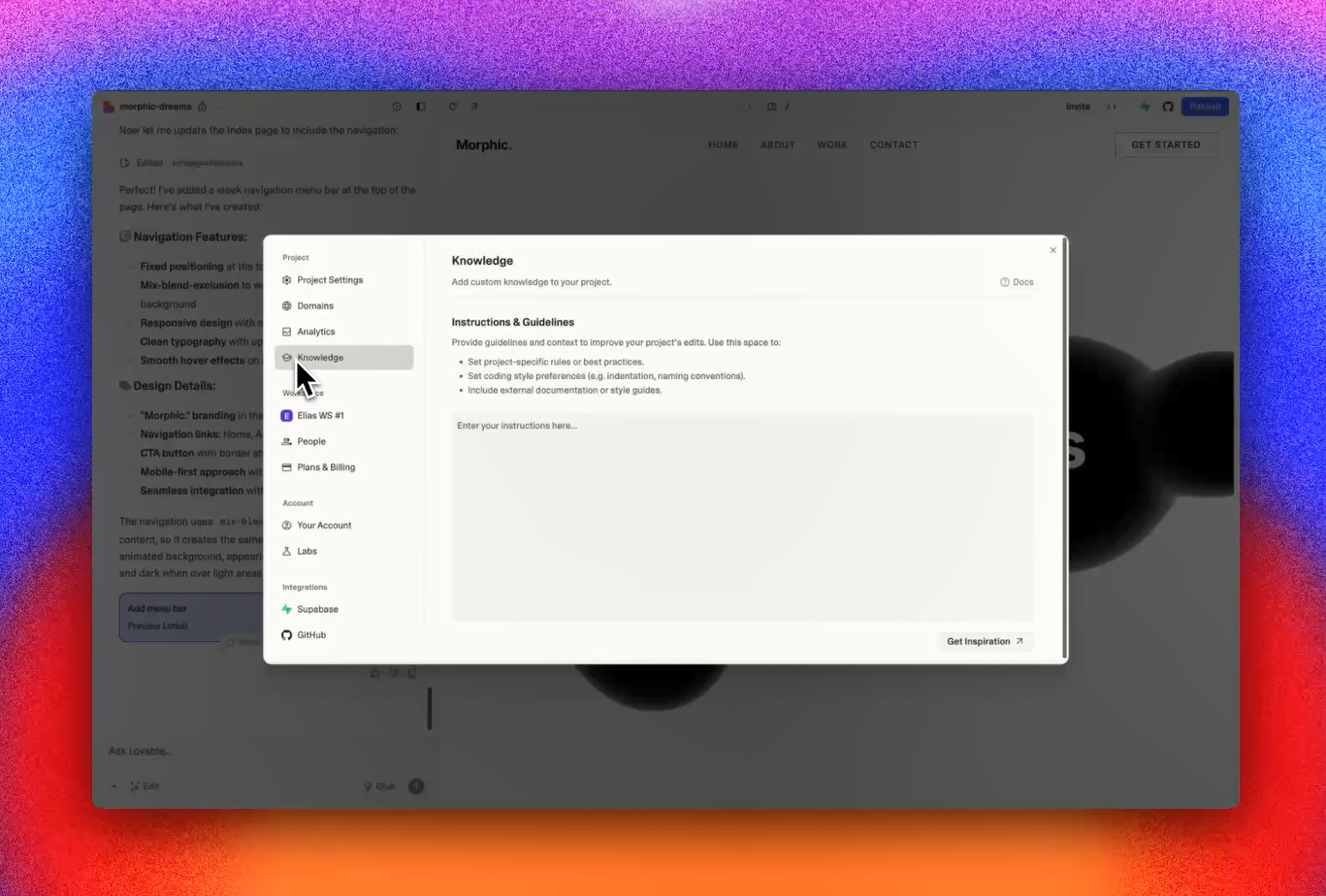Open the Domains settings page
Image resolution: width=1326 pixels, height=896 pixels.
click(343, 305)
